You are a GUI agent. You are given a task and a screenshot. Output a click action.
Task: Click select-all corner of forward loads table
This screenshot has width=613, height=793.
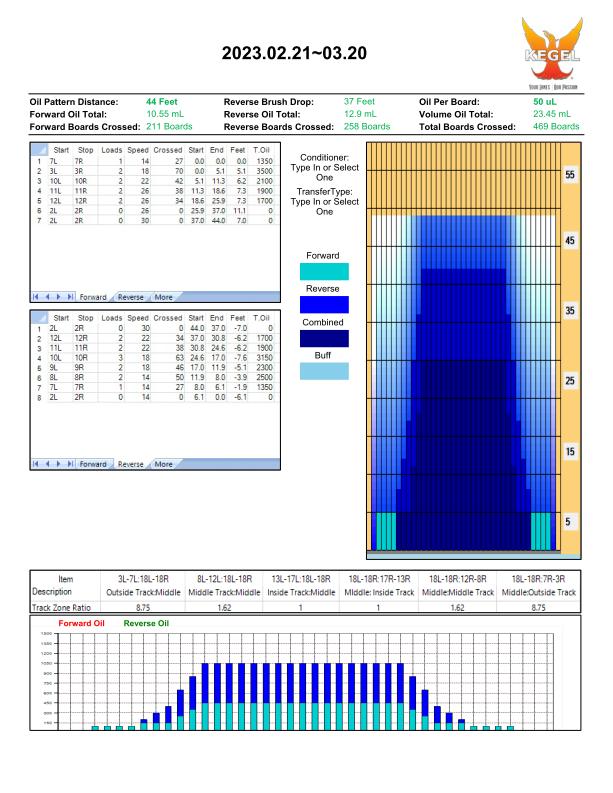(x=39, y=150)
